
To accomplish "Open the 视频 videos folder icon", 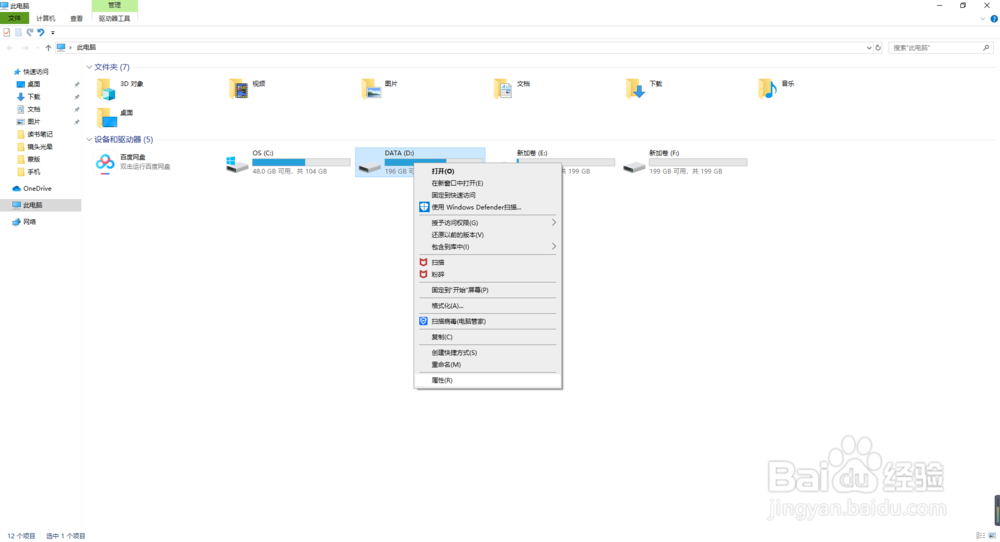I will click(x=239, y=89).
